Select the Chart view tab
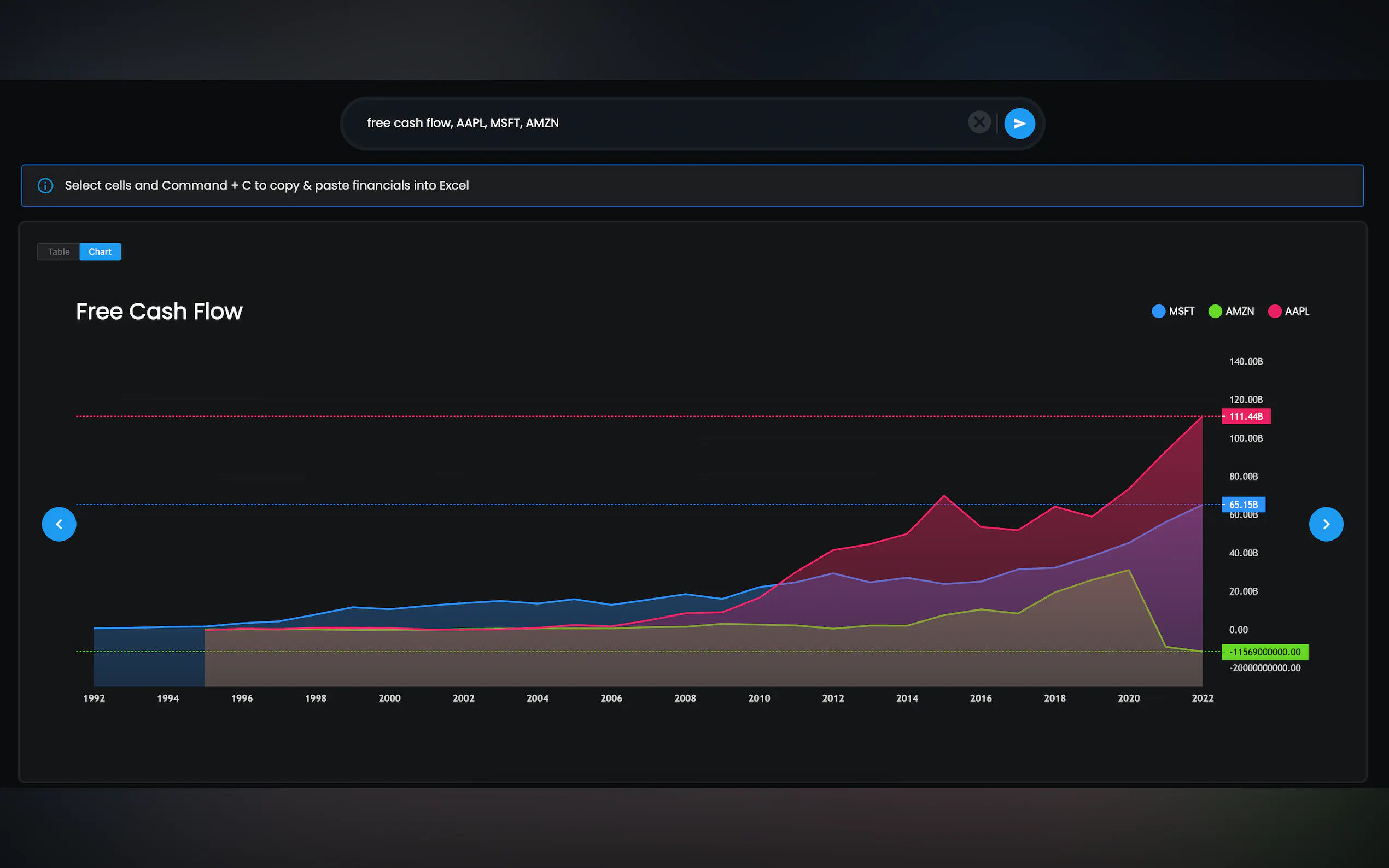The height and width of the screenshot is (868, 1389). click(100, 251)
